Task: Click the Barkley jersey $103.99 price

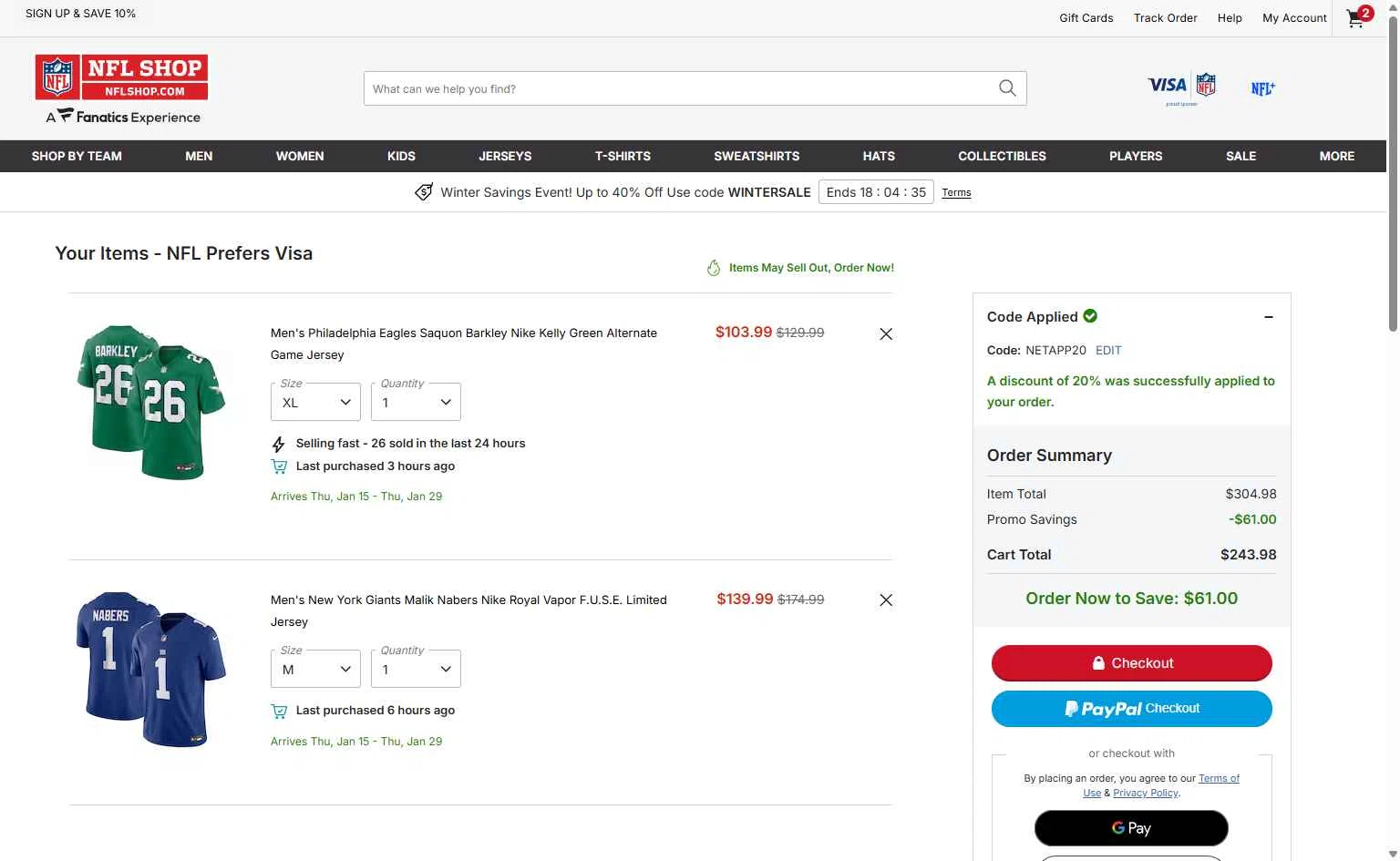Action: [744, 333]
